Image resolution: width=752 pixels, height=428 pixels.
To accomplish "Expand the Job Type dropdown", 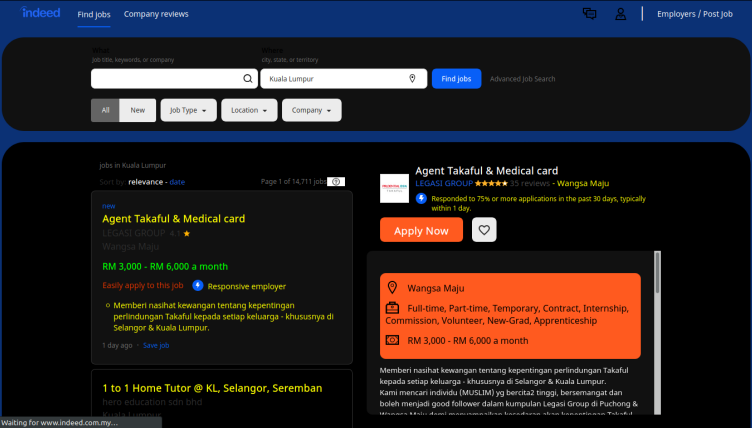I will pyautogui.click(x=188, y=110).
